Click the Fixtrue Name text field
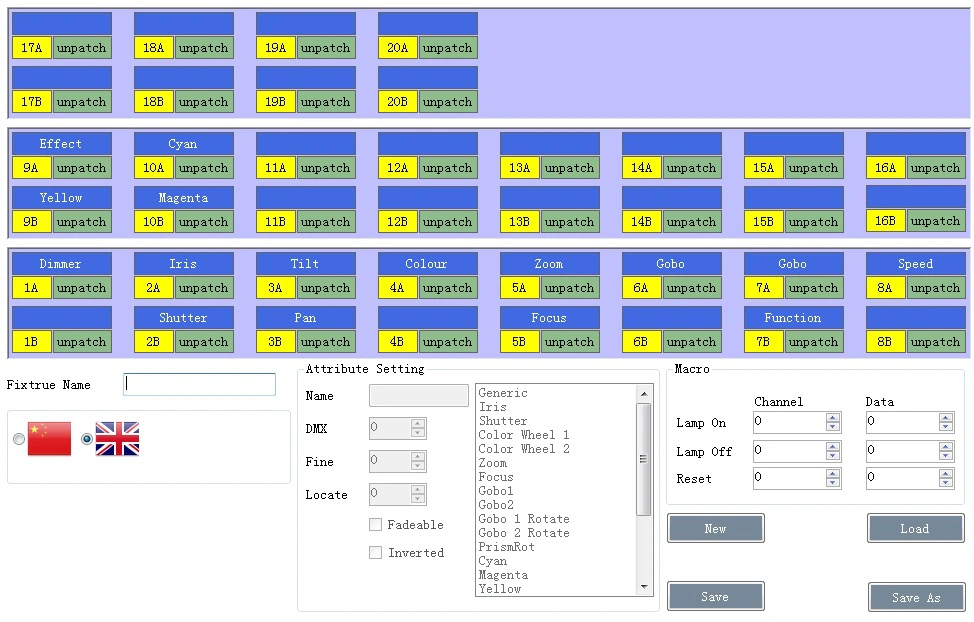This screenshot has height=622, width=974. tap(199, 384)
